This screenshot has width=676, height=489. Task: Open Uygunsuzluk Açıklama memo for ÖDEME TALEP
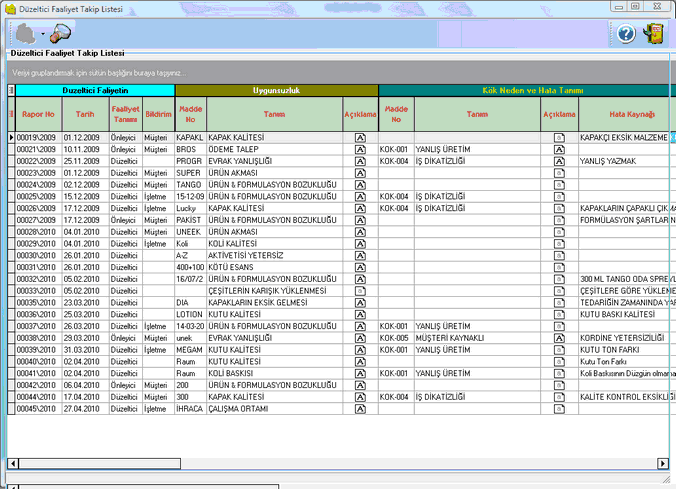[x=360, y=149]
